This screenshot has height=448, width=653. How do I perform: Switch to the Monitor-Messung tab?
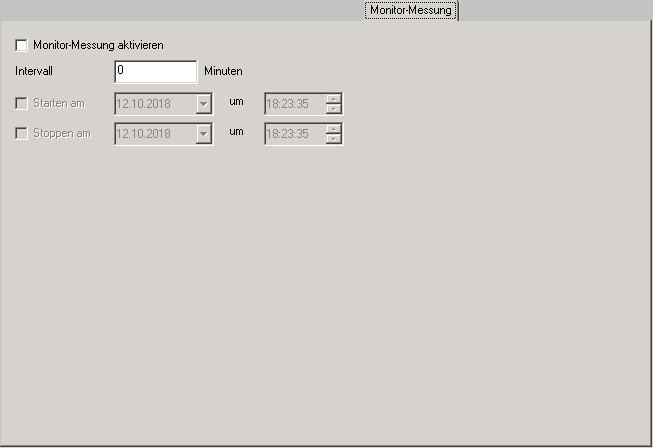[411, 11]
